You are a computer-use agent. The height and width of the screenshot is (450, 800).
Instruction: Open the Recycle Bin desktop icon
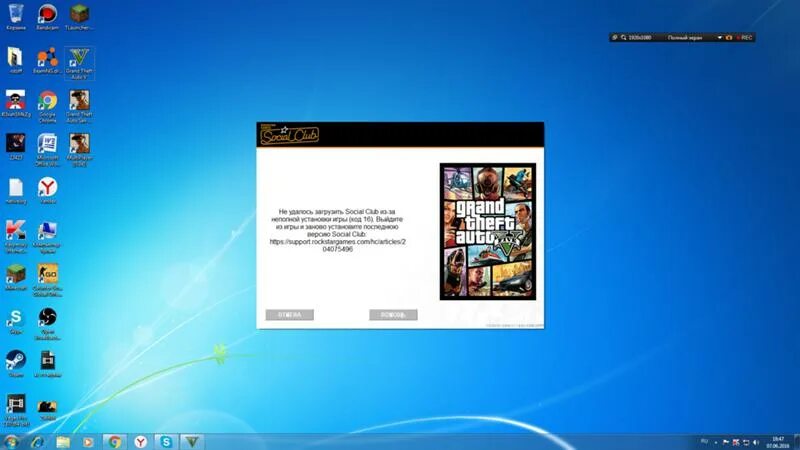(x=16, y=17)
